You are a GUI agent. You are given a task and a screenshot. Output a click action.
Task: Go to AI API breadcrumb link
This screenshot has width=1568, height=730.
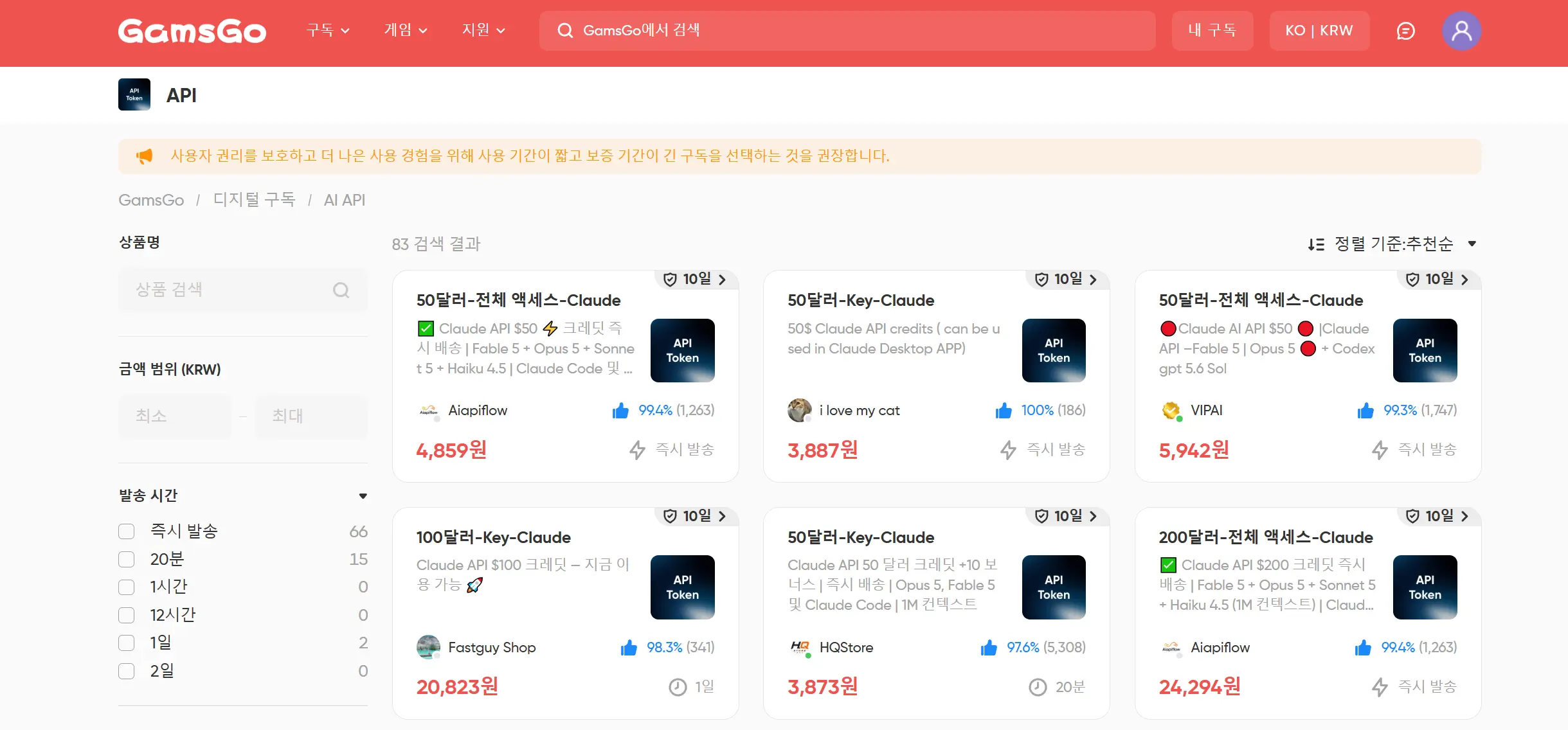point(345,200)
